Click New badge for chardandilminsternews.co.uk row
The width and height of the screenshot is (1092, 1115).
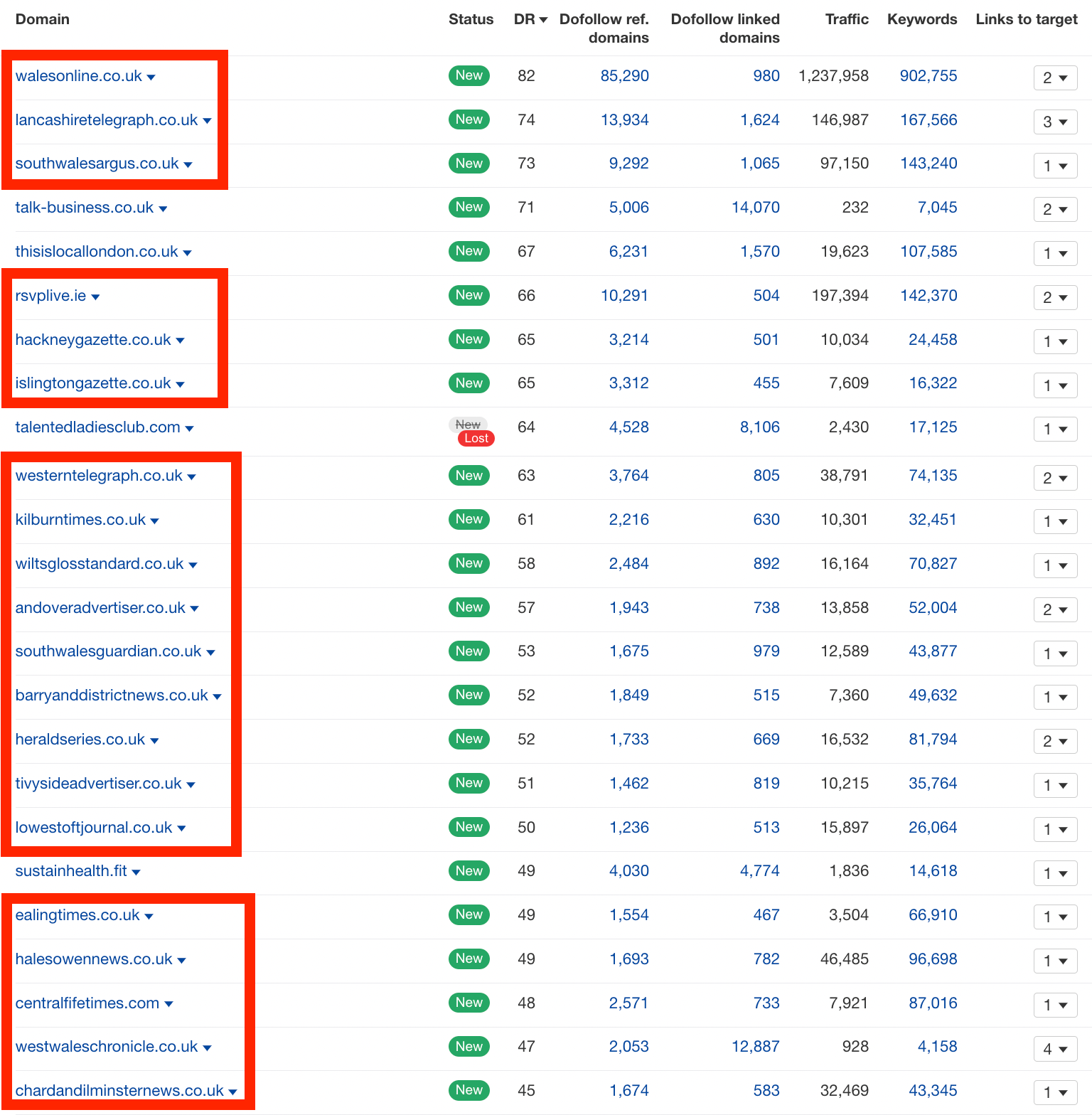469,1090
